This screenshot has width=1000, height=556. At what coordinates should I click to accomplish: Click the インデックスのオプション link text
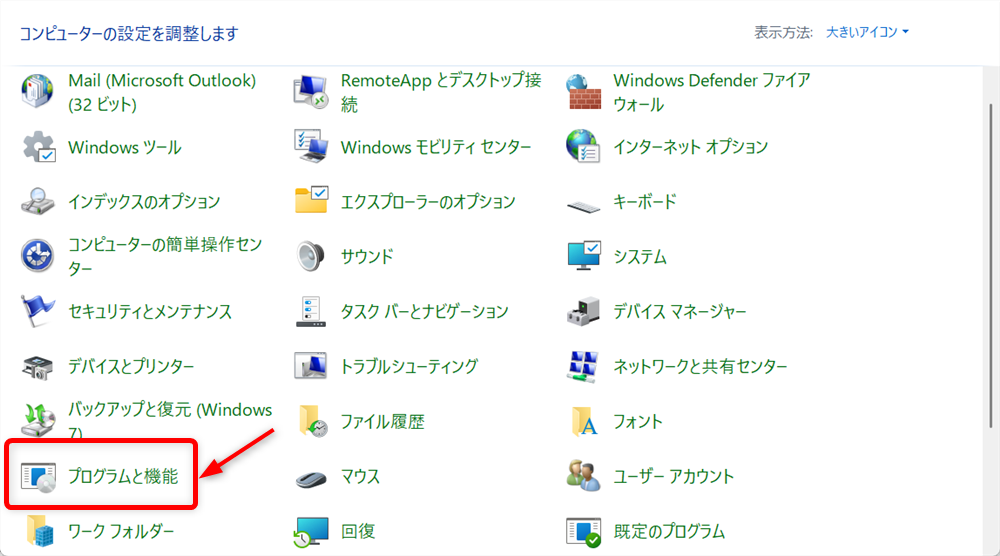pos(144,201)
